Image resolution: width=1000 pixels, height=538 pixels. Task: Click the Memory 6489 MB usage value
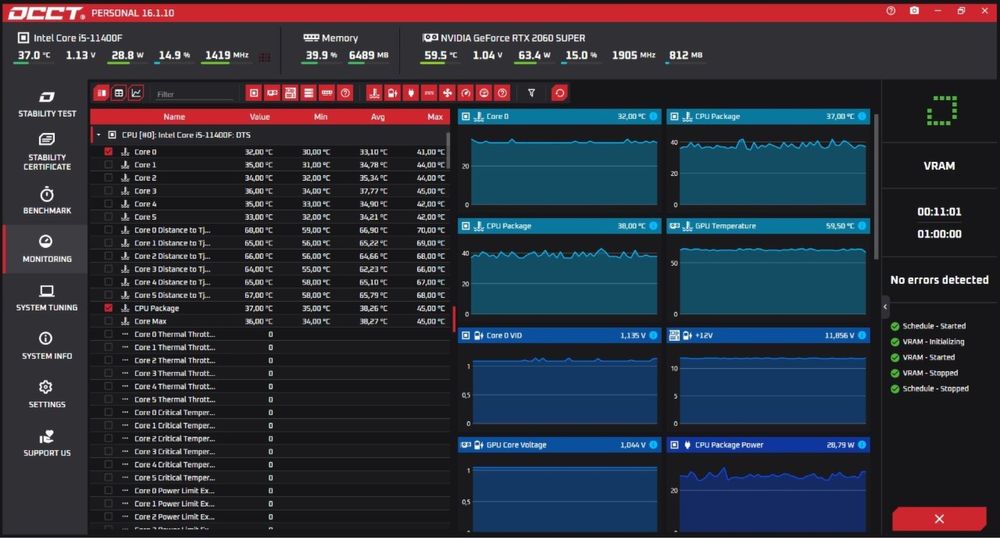(368, 55)
